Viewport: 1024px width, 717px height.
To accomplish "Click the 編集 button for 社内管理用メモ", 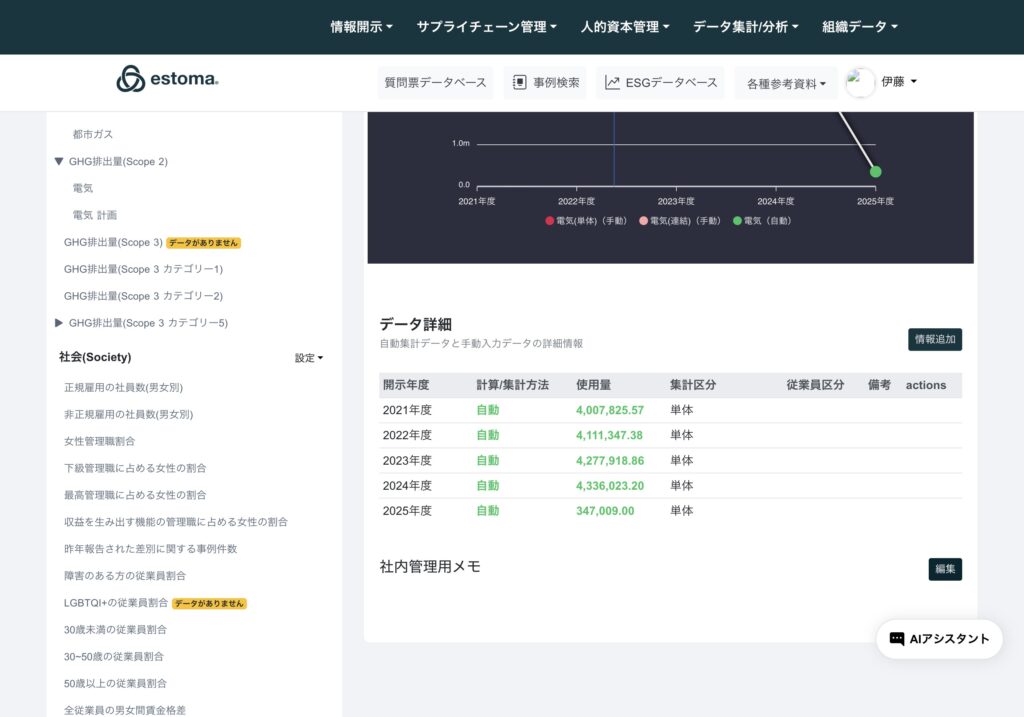I will tap(945, 569).
